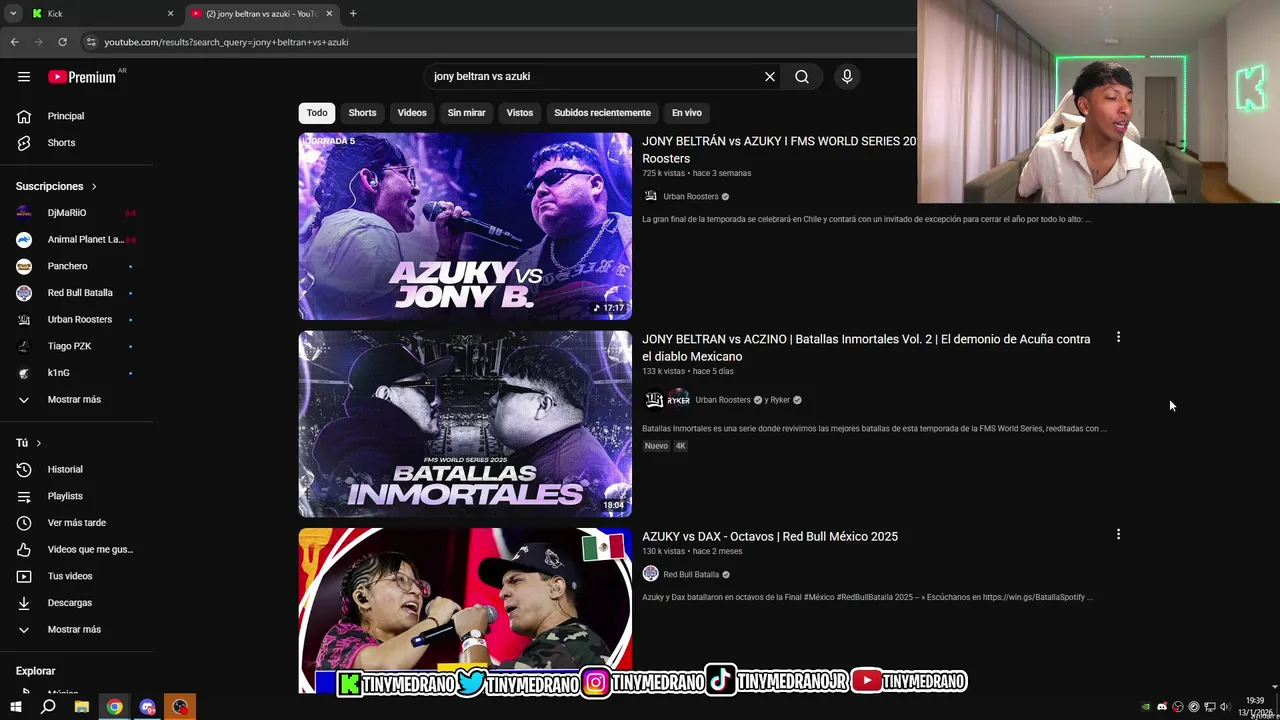Open Discord from the taskbar
The height and width of the screenshot is (720, 1280).
147,707
